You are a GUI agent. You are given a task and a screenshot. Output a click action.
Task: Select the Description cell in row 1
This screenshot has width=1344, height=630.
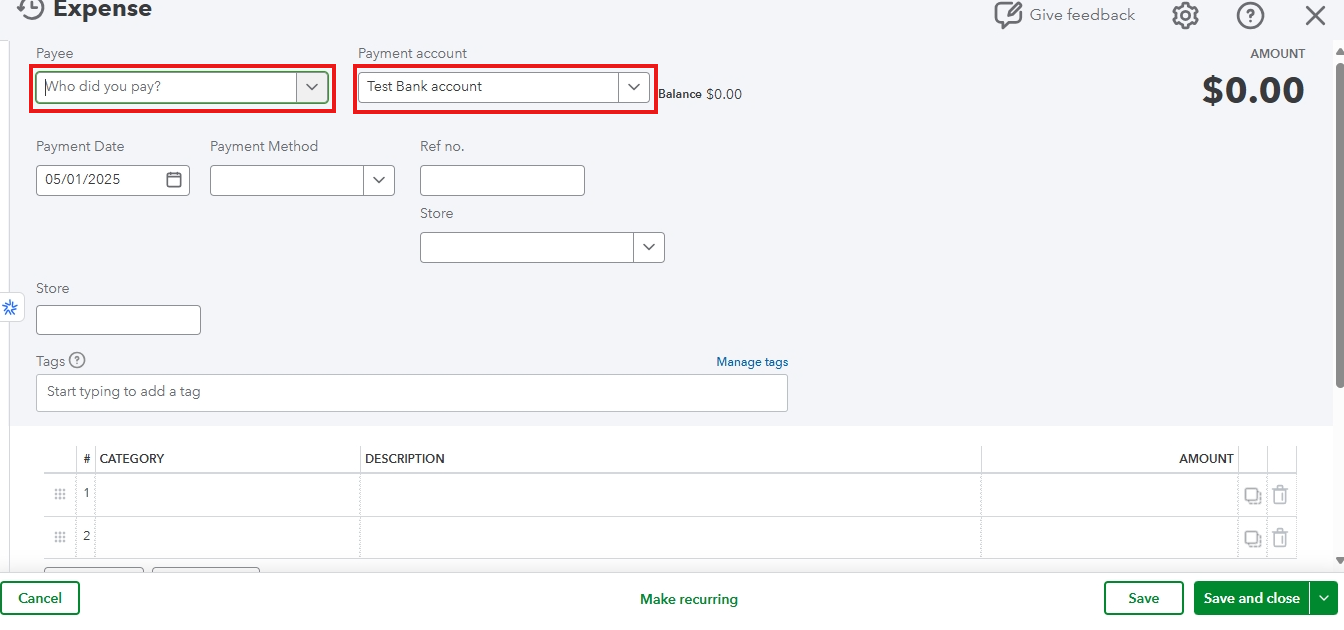tap(671, 494)
